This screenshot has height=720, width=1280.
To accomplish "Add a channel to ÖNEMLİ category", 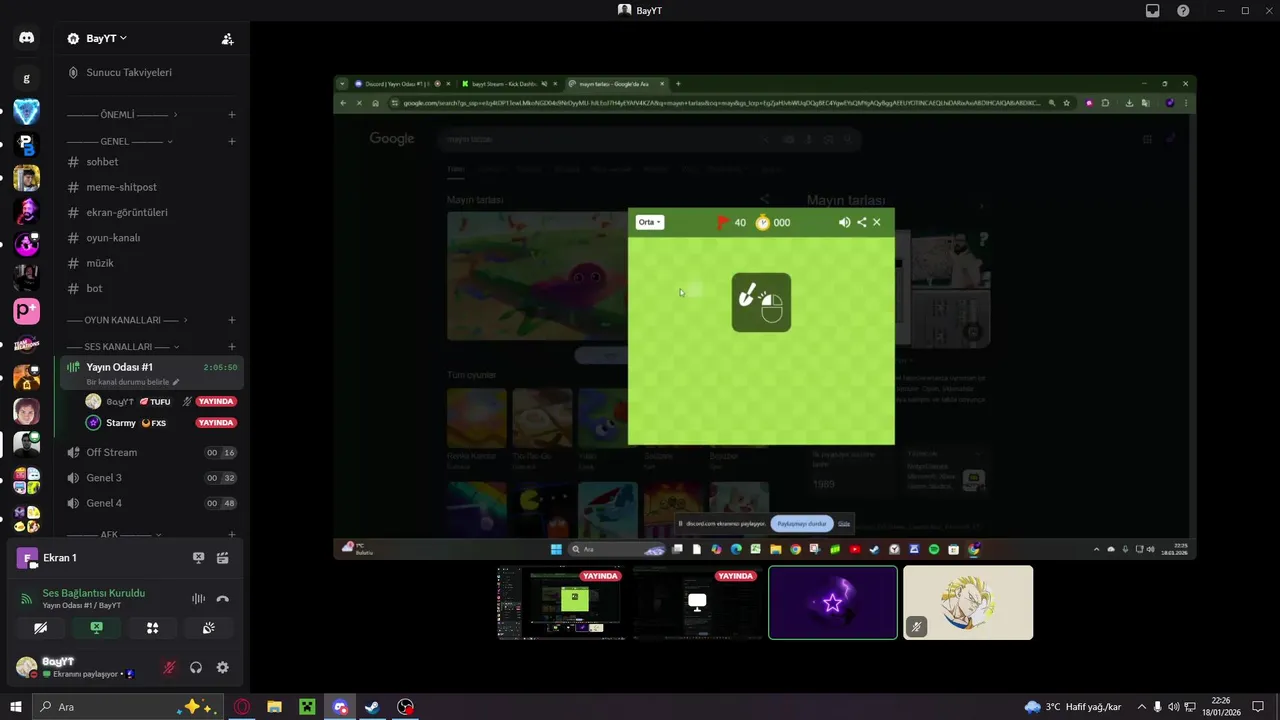I will coord(232,114).
